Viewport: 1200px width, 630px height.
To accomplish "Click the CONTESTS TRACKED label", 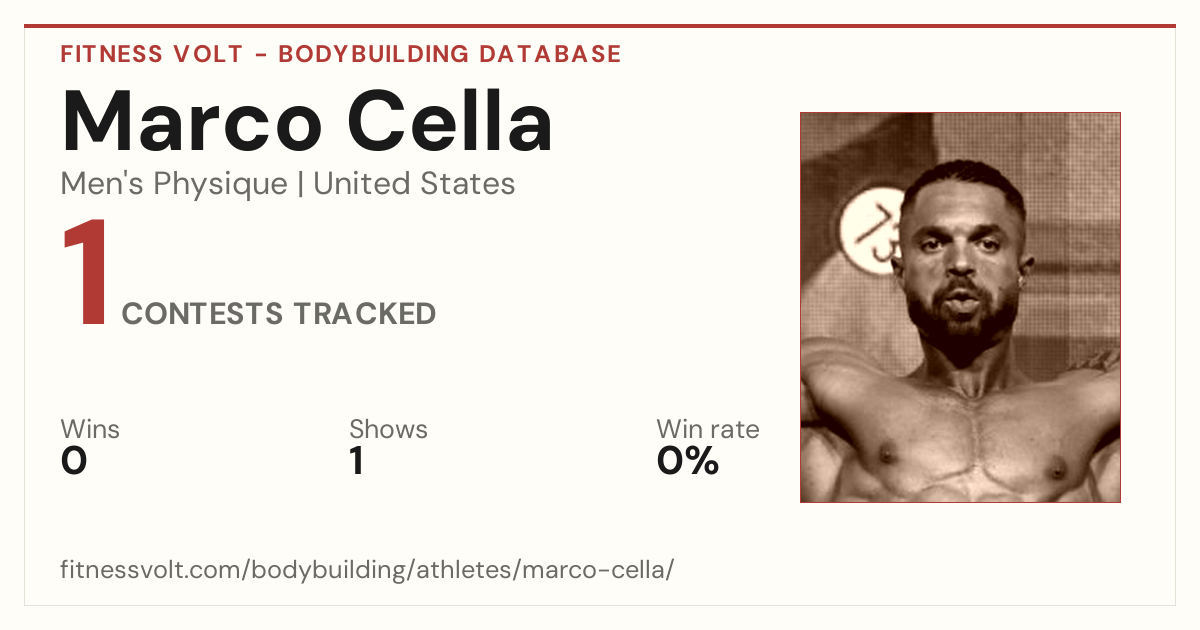I will click(279, 314).
